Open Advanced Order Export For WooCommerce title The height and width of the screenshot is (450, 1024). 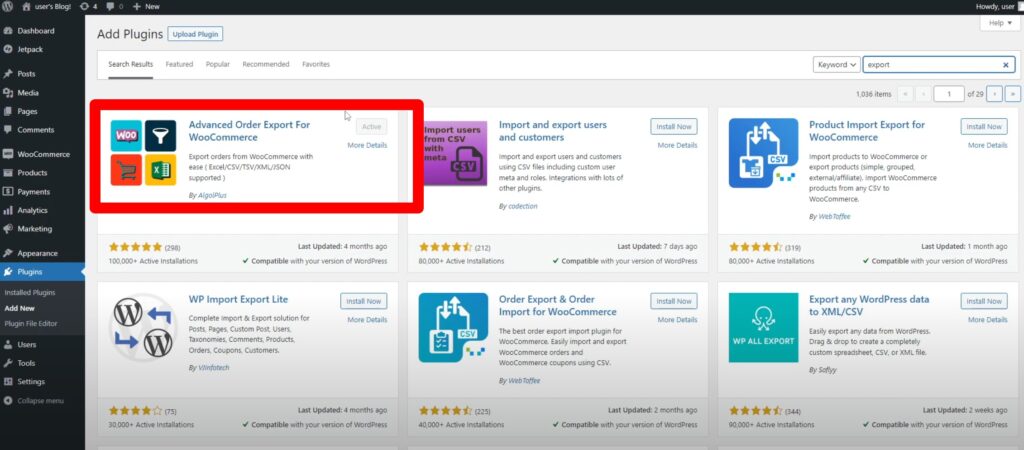tap(249, 131)
